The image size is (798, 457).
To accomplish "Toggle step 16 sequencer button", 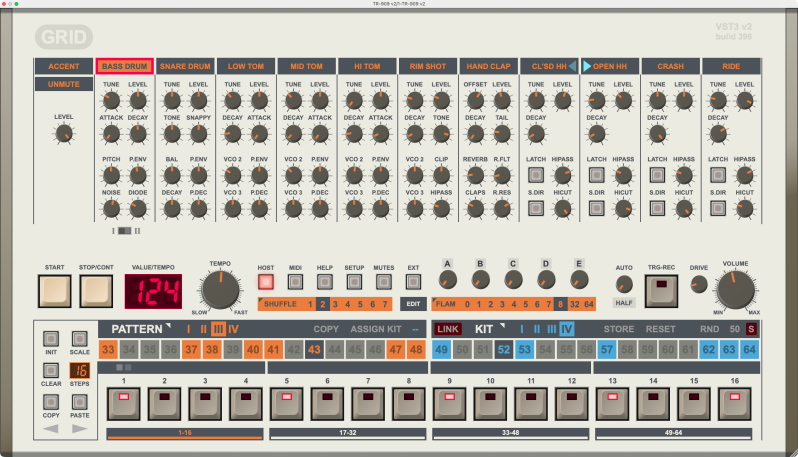I will point(734,404).
